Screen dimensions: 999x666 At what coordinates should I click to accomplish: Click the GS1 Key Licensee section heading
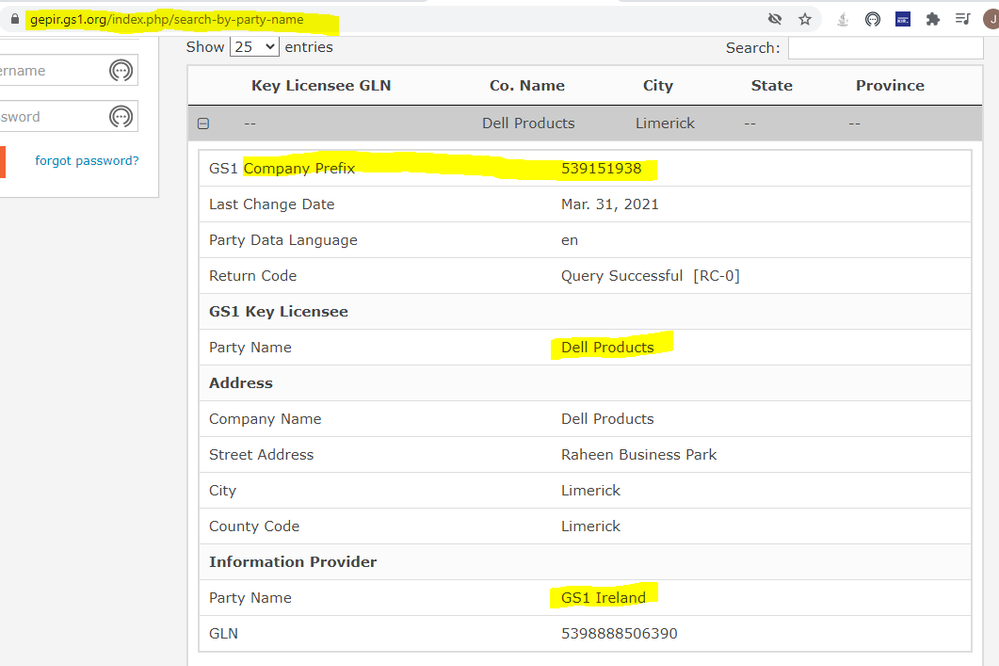278,312
